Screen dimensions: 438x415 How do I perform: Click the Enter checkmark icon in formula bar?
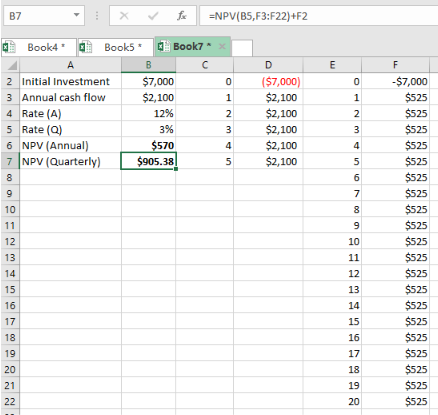pos(153,16)
